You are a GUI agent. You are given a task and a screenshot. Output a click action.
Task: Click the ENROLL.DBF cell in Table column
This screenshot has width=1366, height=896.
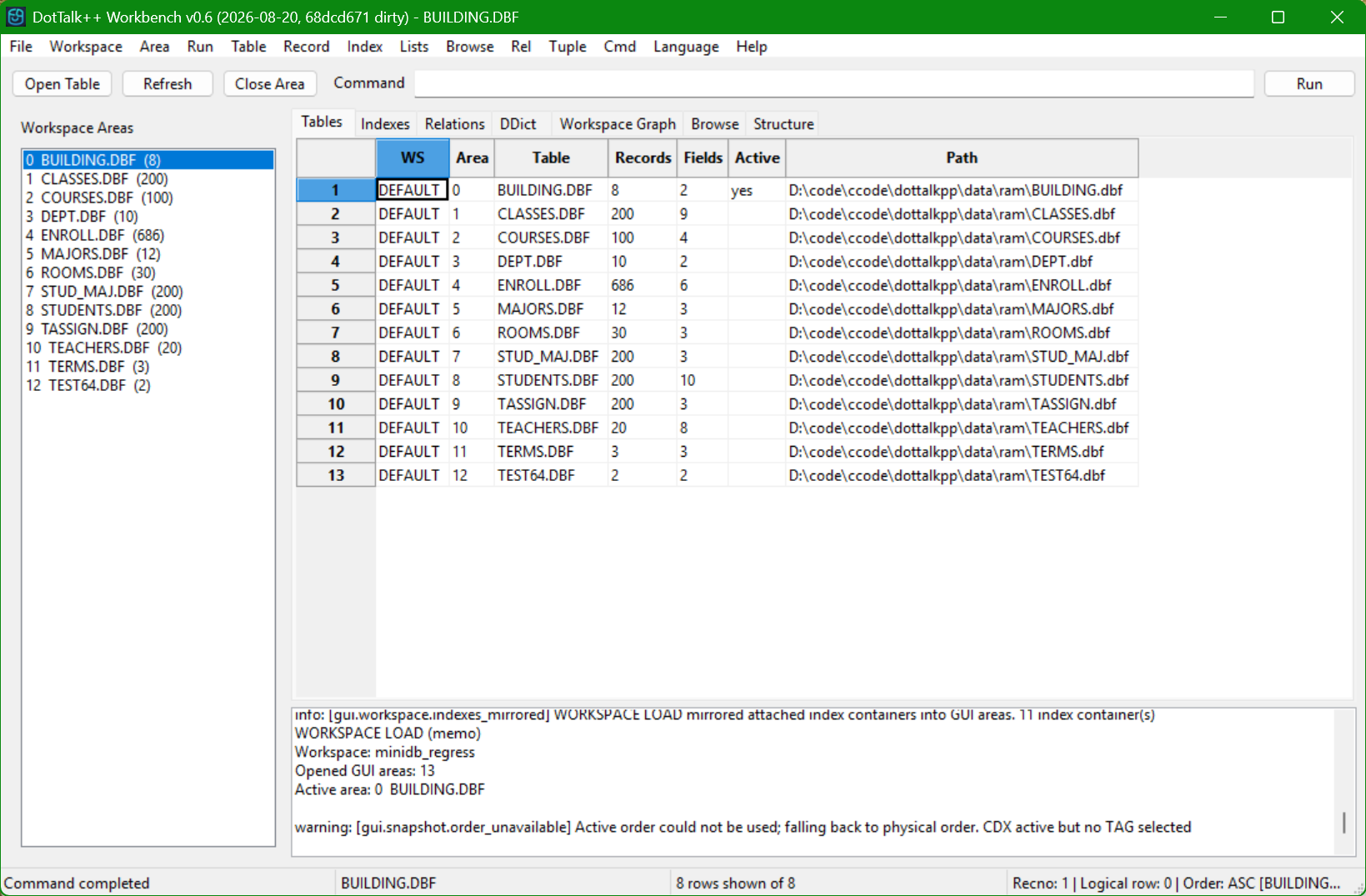pos(551,285)
